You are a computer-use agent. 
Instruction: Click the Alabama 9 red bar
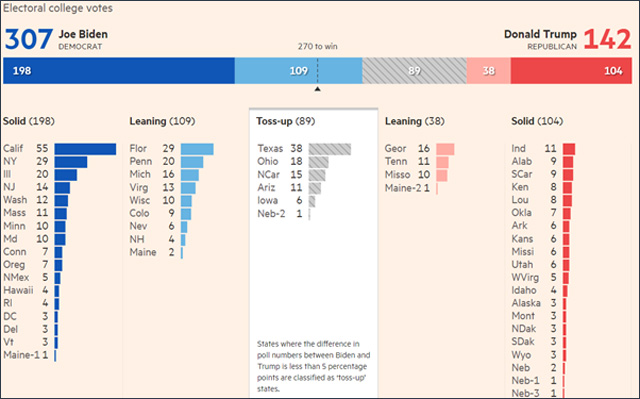click(568, 162)
